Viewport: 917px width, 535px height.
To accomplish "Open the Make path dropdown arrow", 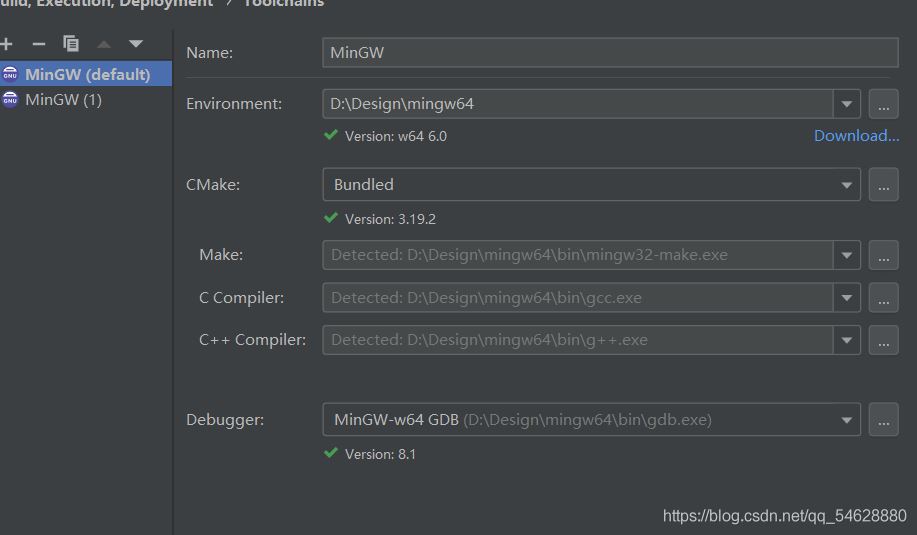I will 847,255.
